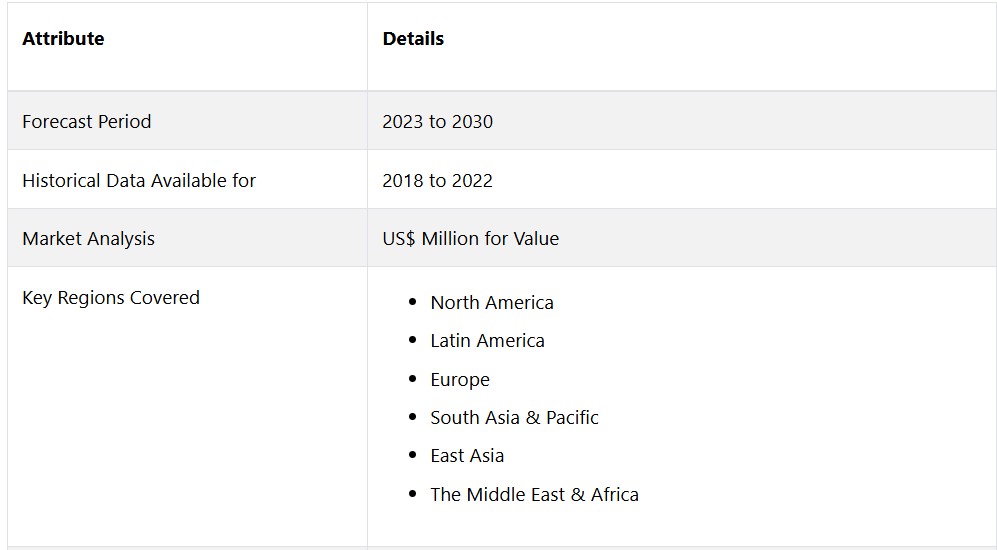Click bullet beside The Middle East & Africa
The width and height of the screenshot is (997, 550).
(x=413, y=494)
